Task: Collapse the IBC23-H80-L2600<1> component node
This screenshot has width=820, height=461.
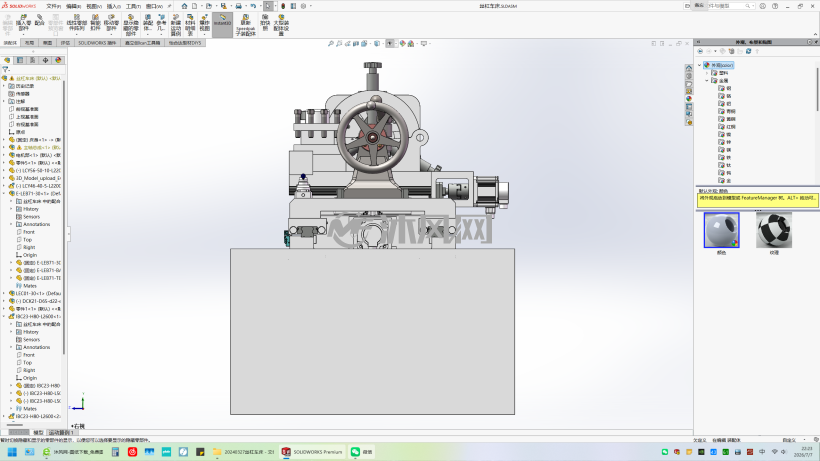Action: tap(4, 316)
